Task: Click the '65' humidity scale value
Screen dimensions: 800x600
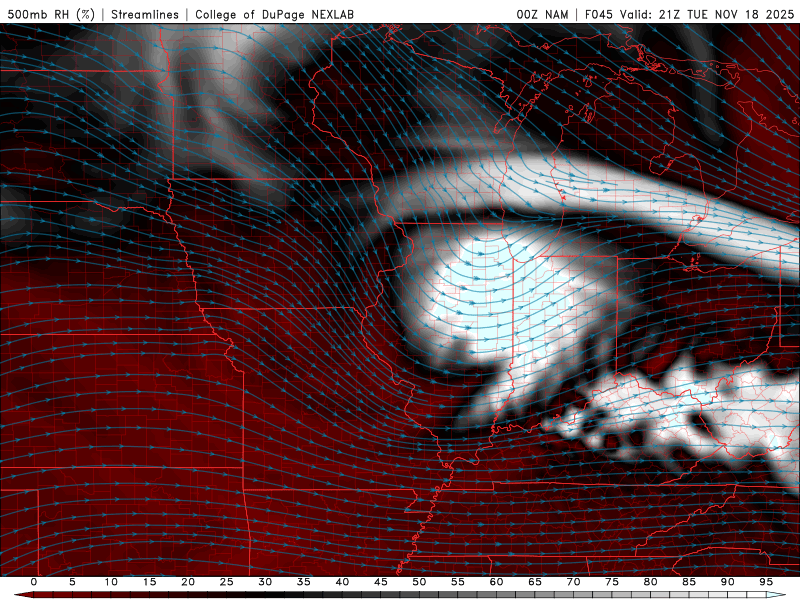Action: 535,582
